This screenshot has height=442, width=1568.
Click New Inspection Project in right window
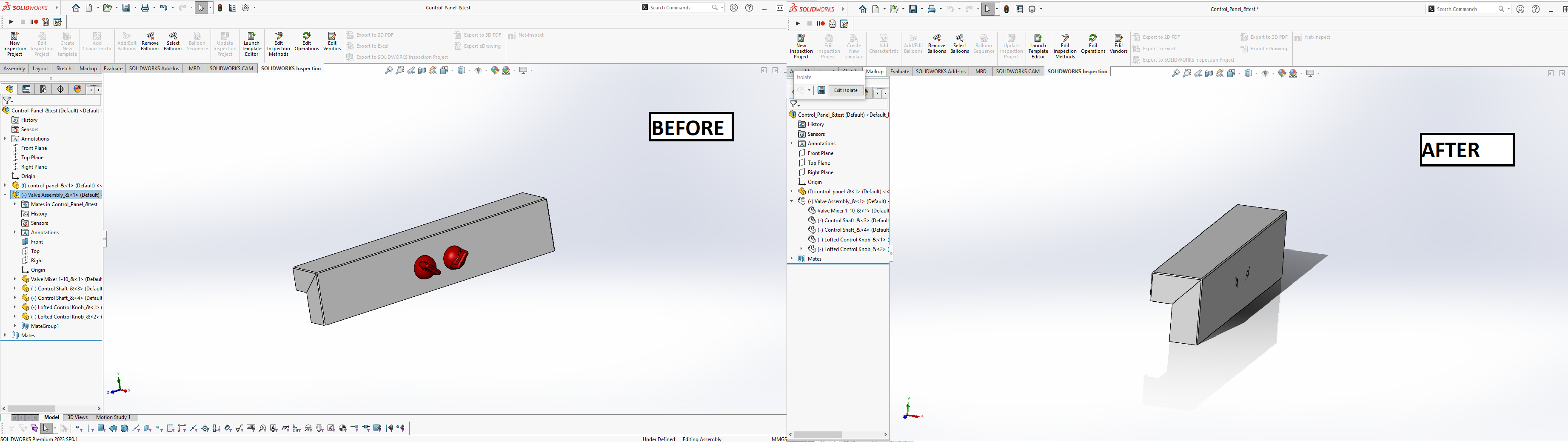point(801,46)
